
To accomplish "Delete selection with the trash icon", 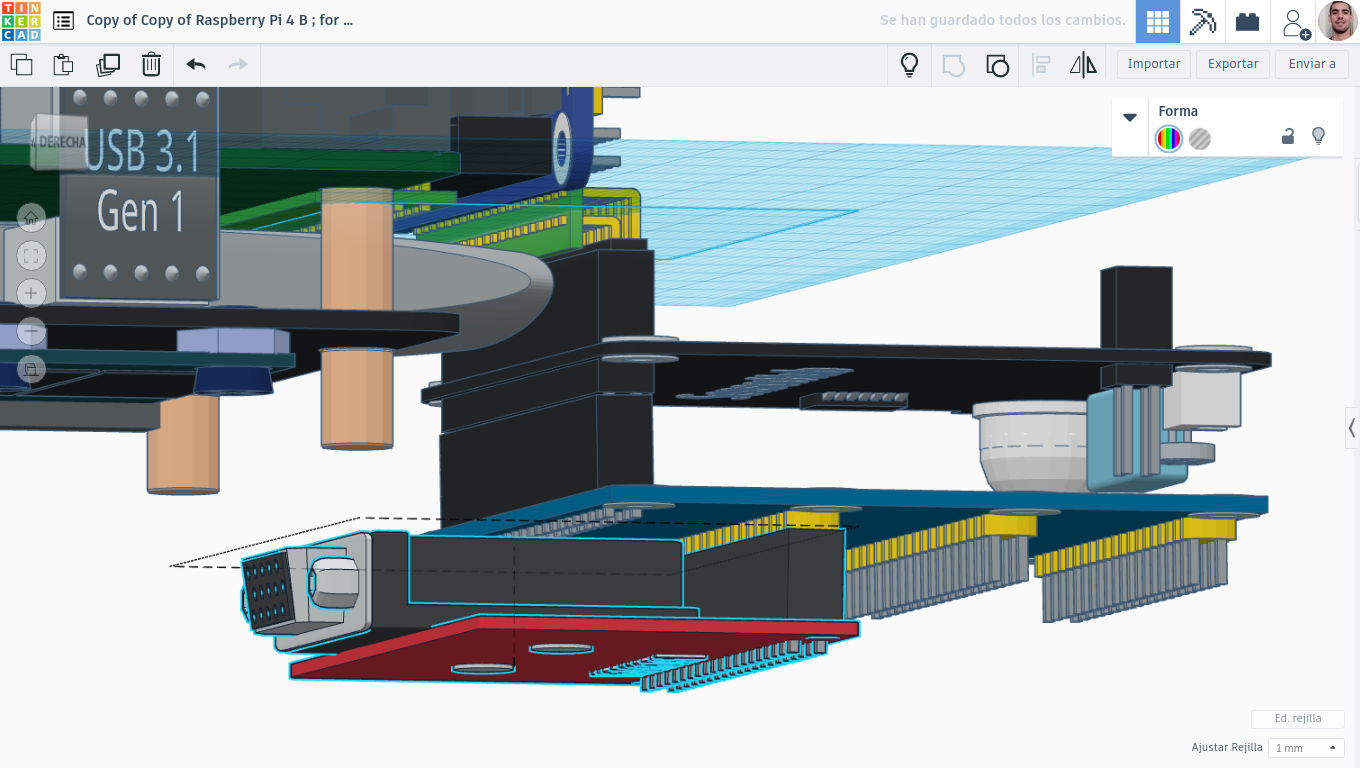I will [x=151, y=65].
